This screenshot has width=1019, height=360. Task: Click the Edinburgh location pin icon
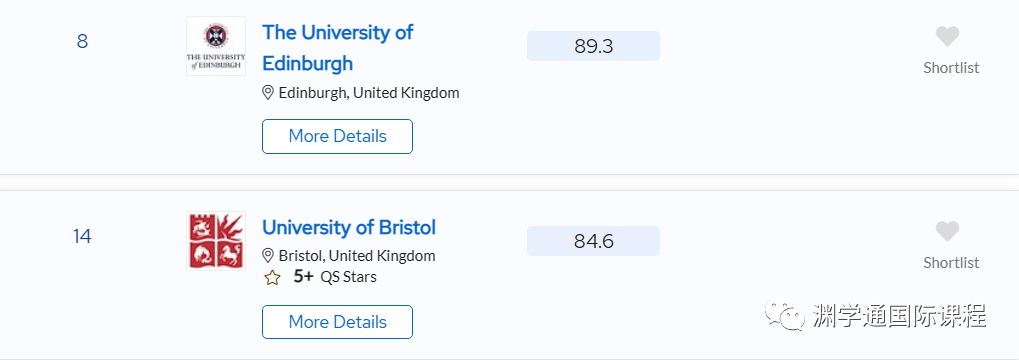[x=268, y=93]
